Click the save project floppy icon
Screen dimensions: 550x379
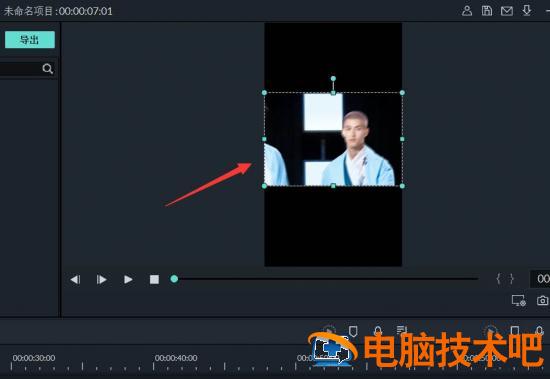pyautogui.click(x=487, y=11)
